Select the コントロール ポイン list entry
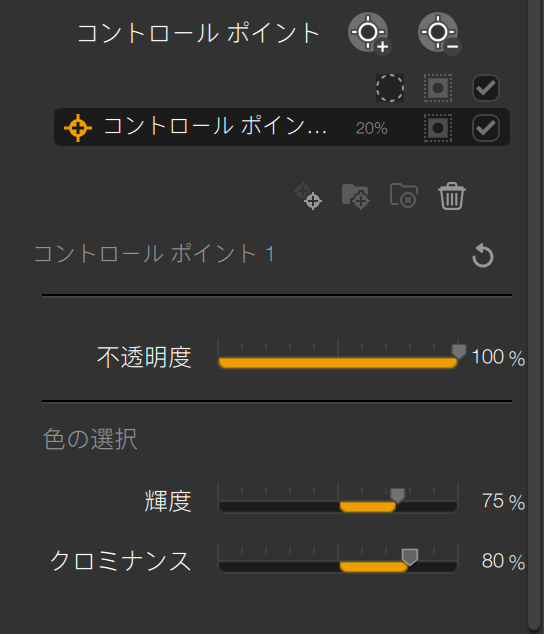This screenshot has height=634, width=544. pyautogui.click(x=282, y=127)
